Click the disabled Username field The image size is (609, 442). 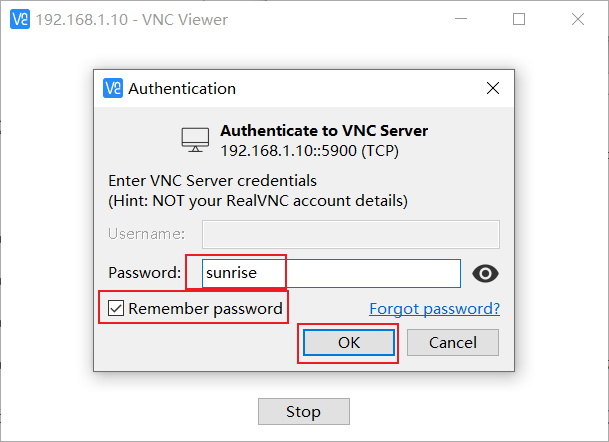[x=351, y=235]
